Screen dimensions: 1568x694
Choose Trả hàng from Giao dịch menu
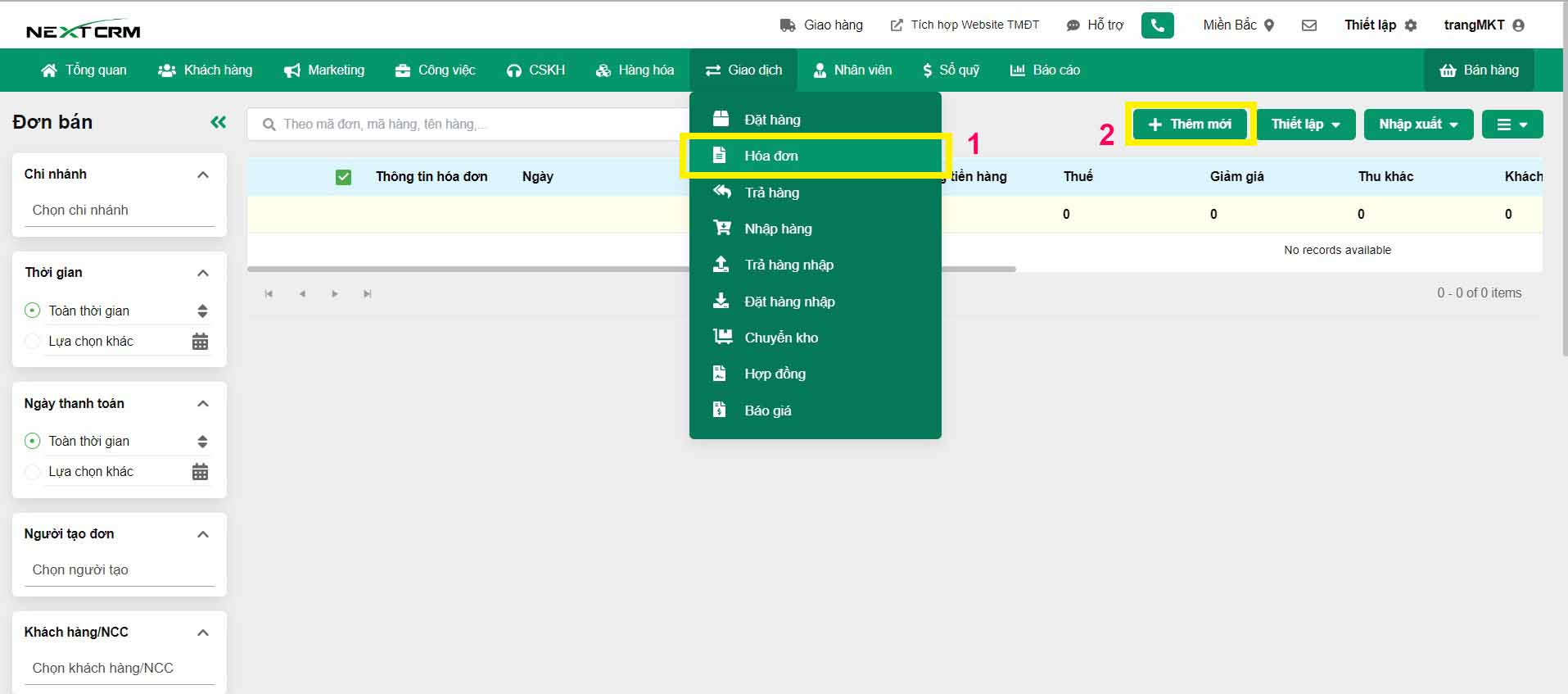[x=771, y=193]
